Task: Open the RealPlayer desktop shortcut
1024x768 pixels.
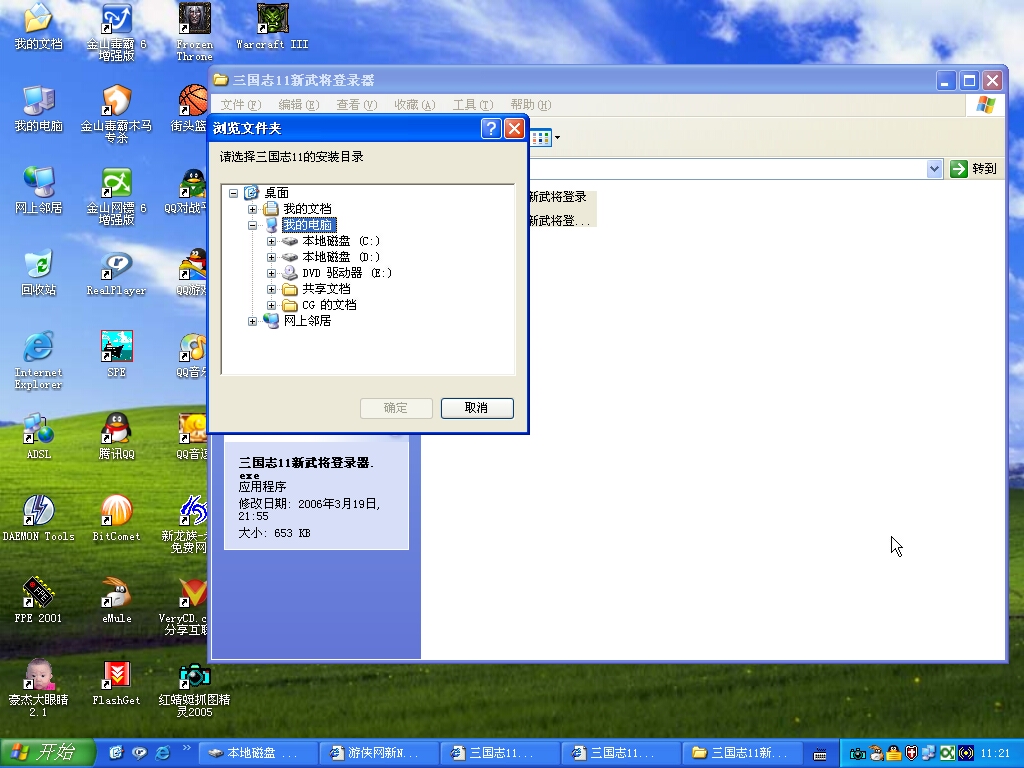Action: [x=116, y=266]
